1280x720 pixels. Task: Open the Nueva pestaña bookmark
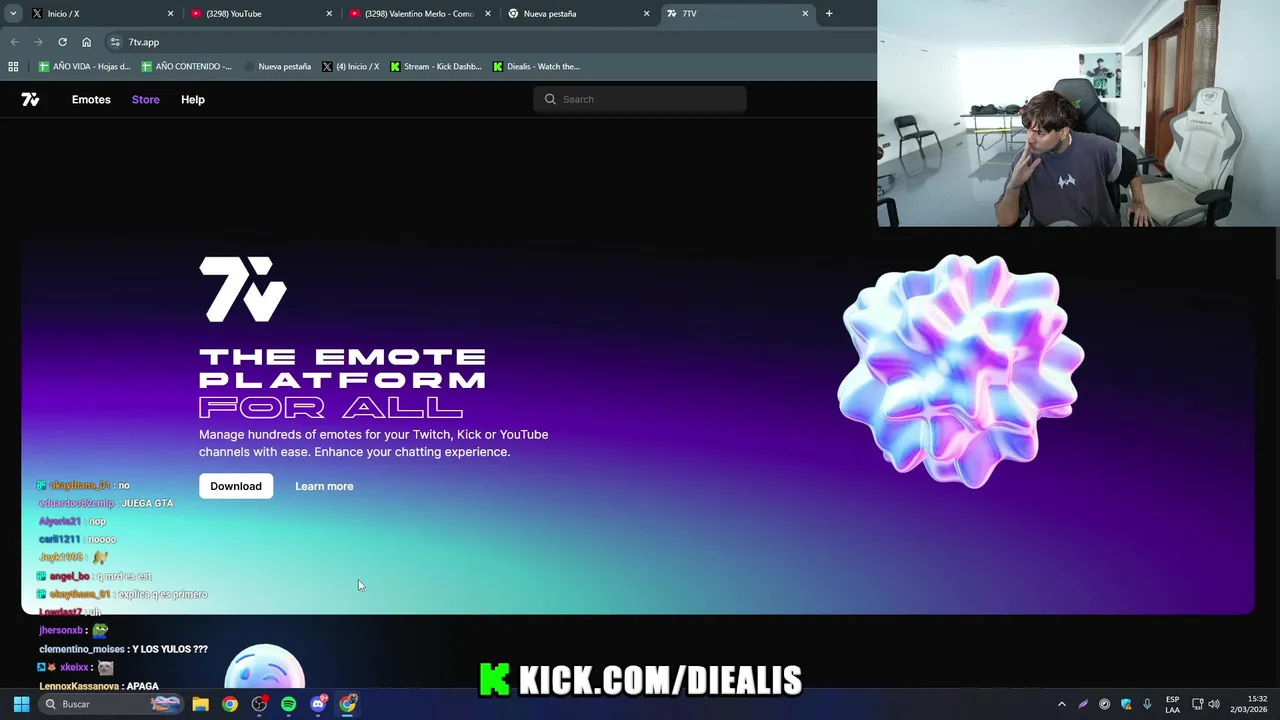tap(277, 67)
